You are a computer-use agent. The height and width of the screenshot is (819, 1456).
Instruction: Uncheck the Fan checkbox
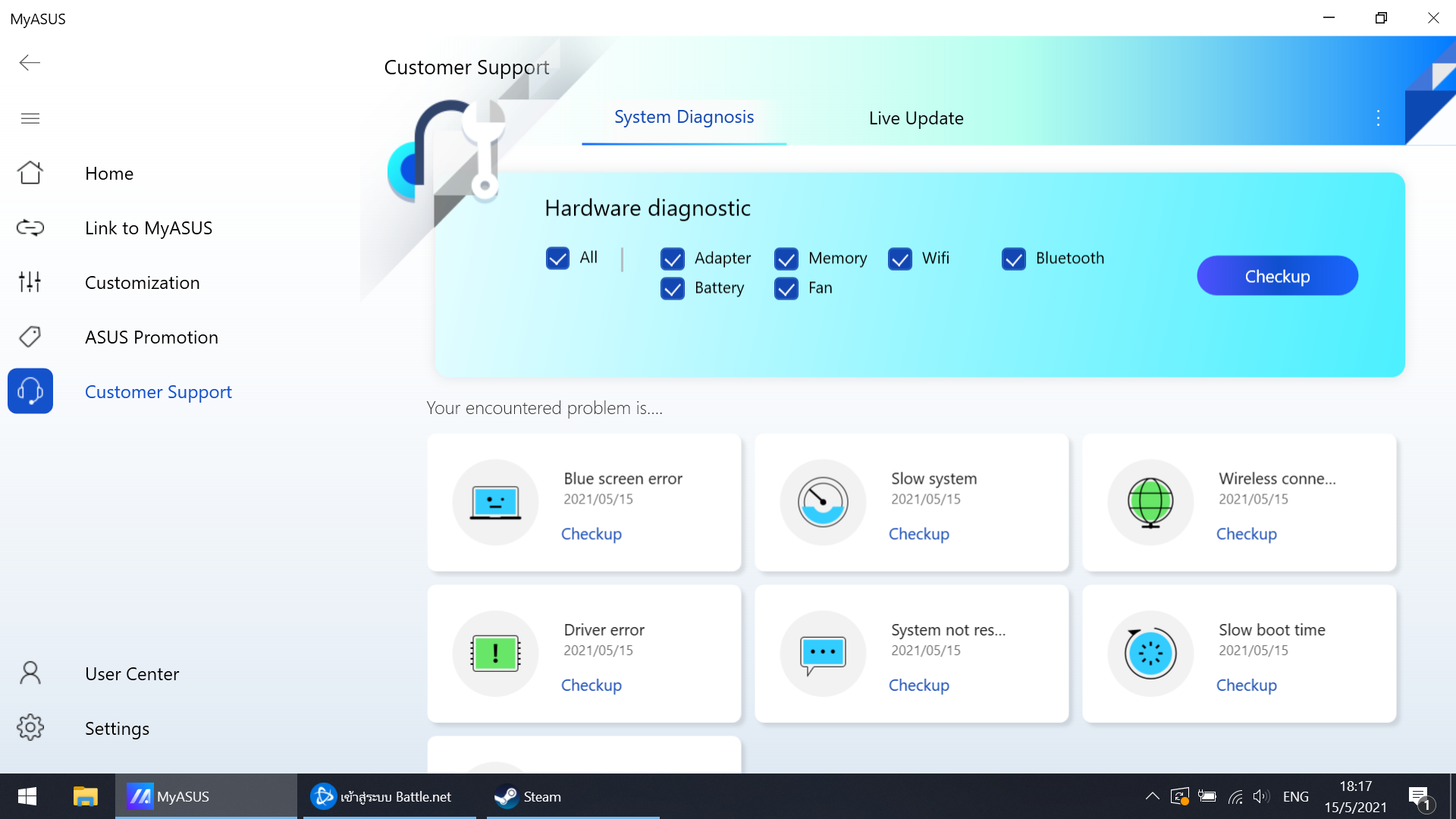[x=786, y=288]
